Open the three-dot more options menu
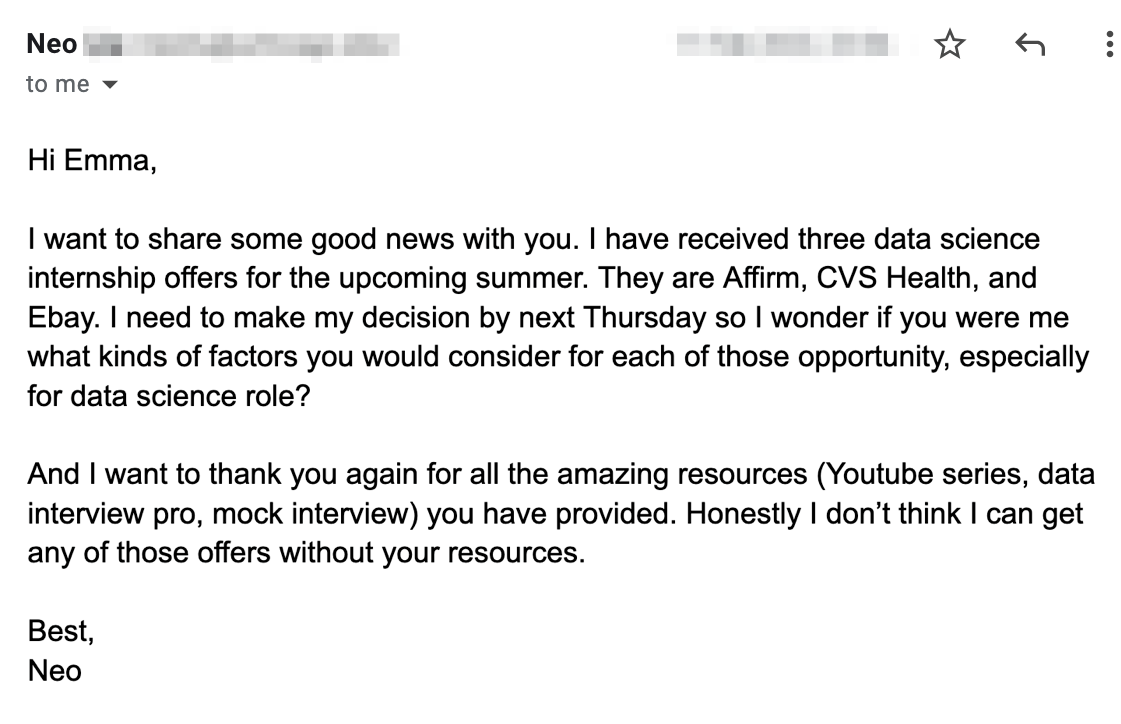 1109,45
